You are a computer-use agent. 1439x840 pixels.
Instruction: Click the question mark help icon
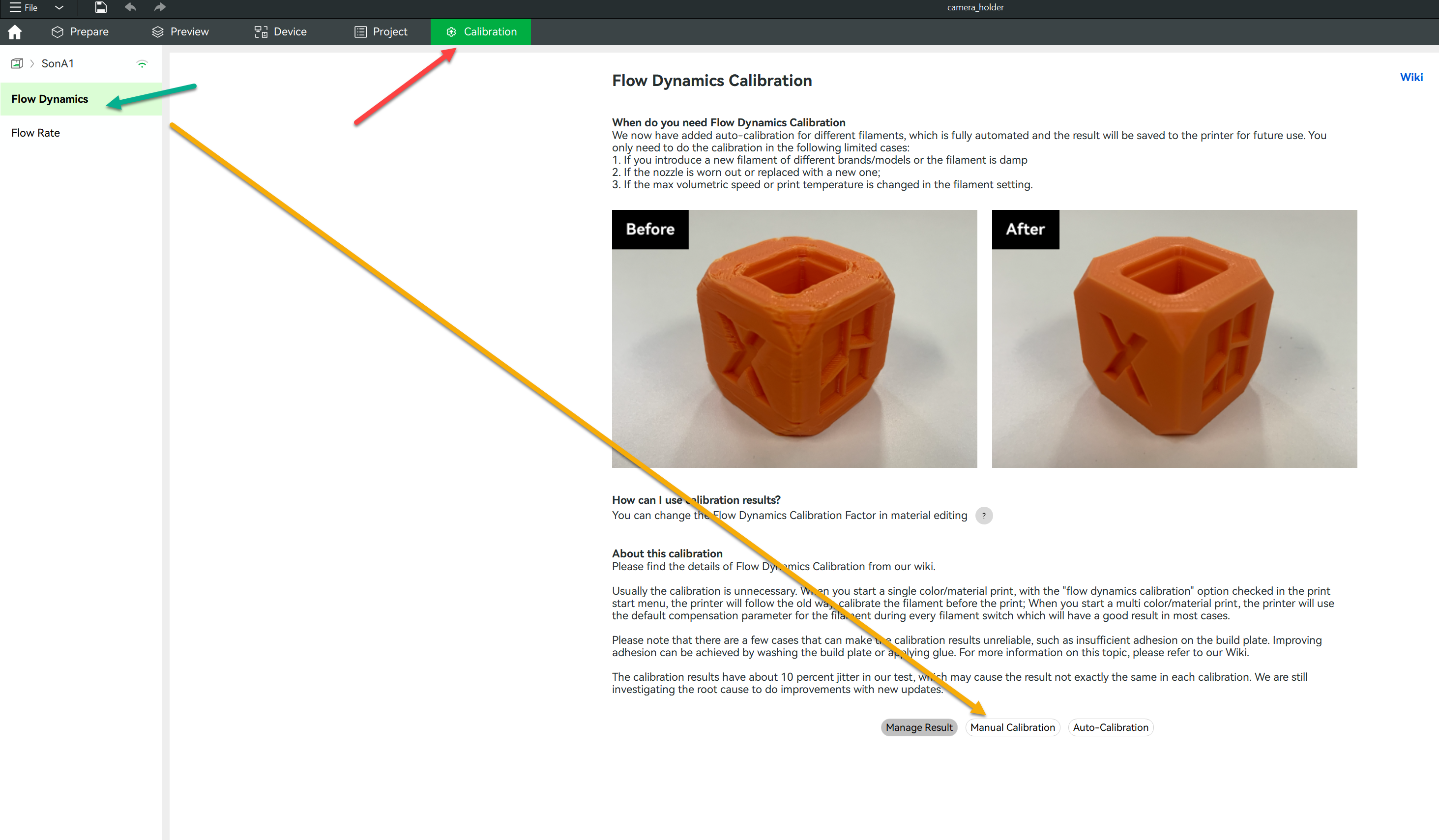point(984,516)
